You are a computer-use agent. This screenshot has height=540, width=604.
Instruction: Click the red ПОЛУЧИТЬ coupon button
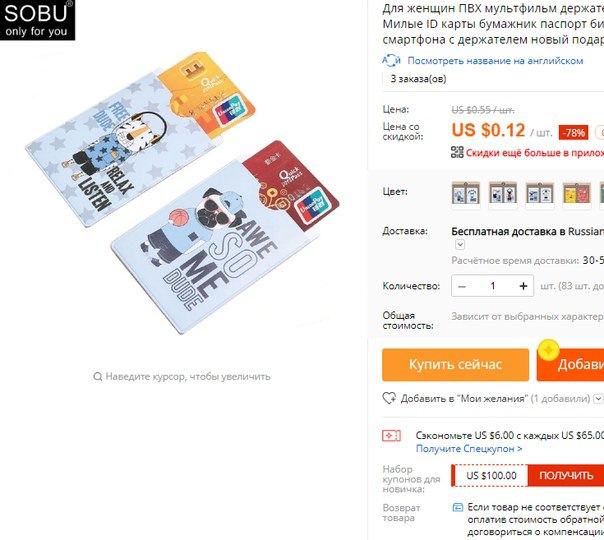[566, 475]
